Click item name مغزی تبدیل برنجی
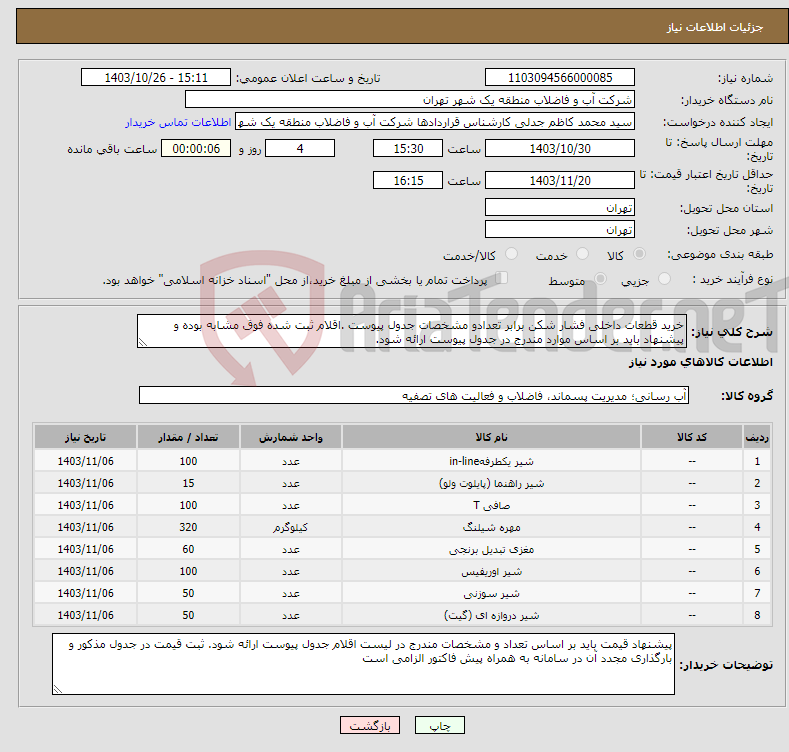789x752 pixels. [491, 549]
